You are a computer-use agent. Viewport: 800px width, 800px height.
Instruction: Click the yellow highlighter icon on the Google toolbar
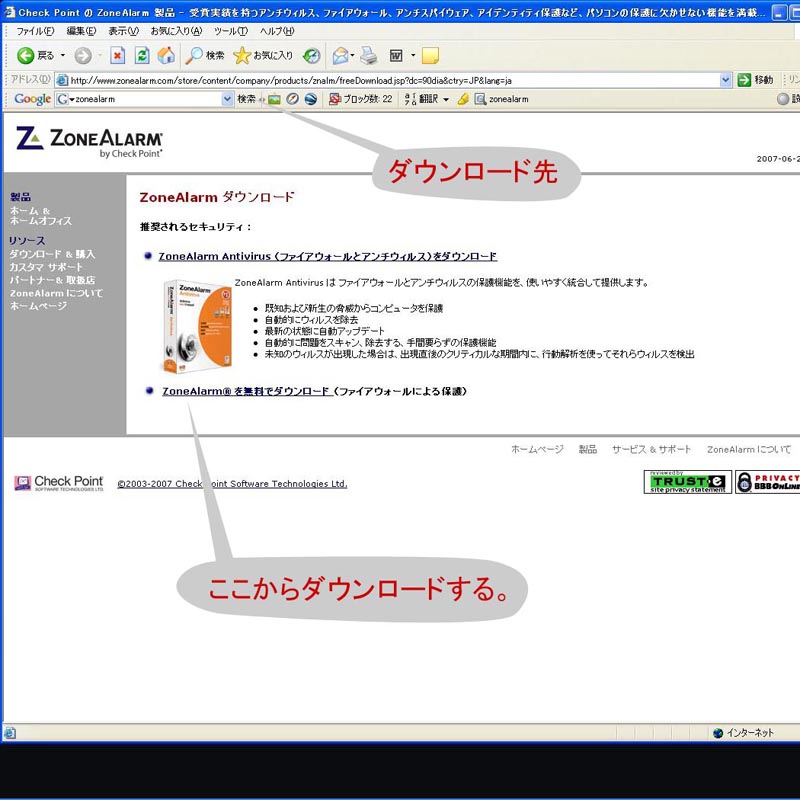(463, 99)
